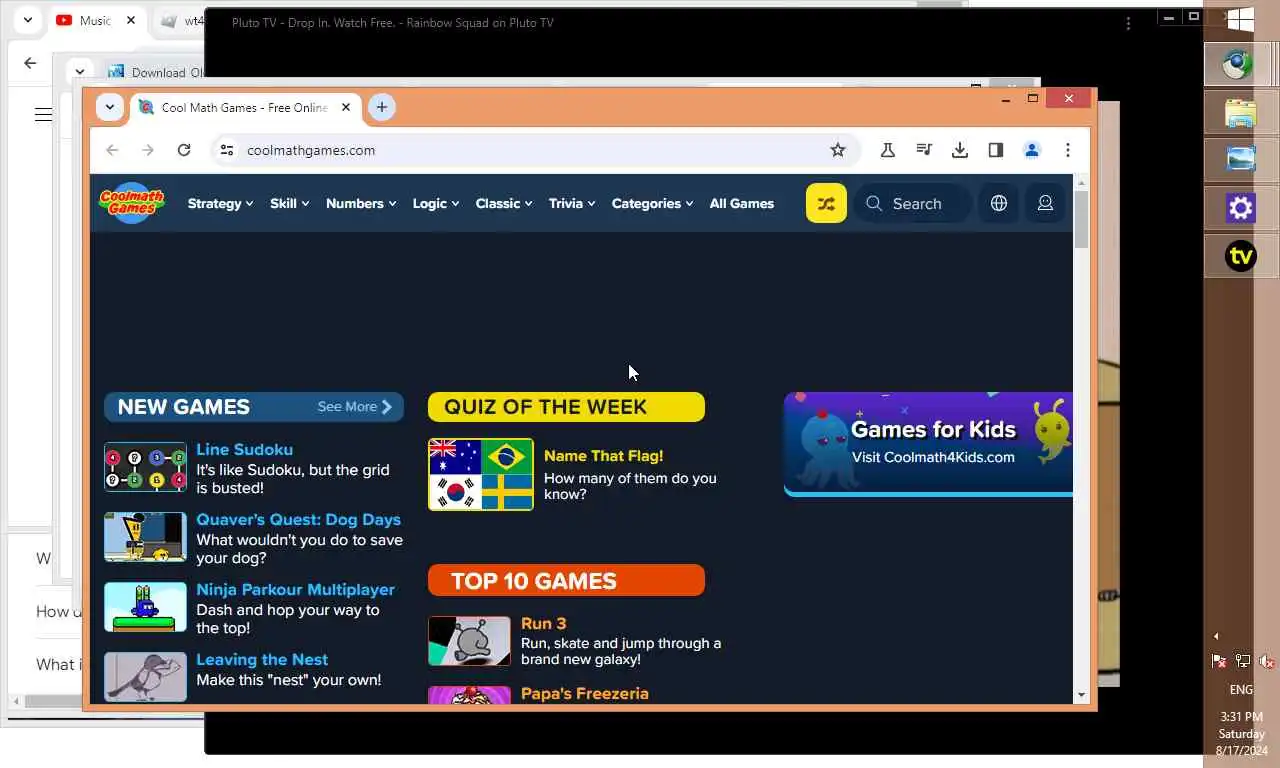Image resolution: width=1280 pixels, height=768 pixels.
Task: Go back in the Coolmath Games window
Action: coord(112,150)
